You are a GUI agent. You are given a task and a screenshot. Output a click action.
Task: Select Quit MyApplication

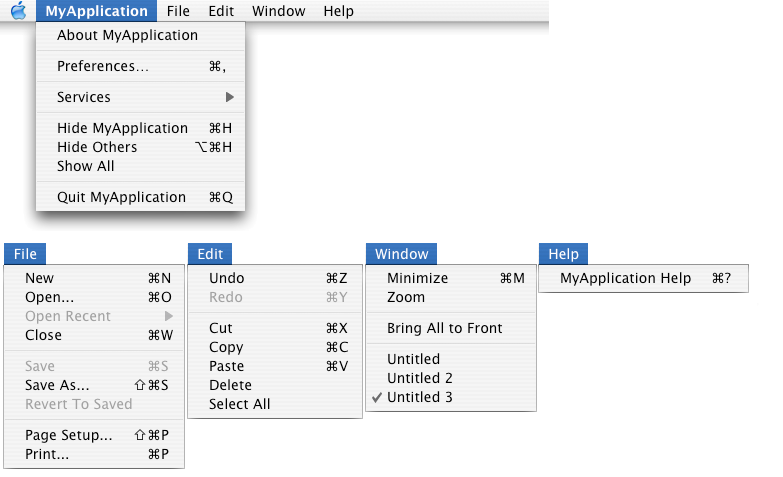140,197
